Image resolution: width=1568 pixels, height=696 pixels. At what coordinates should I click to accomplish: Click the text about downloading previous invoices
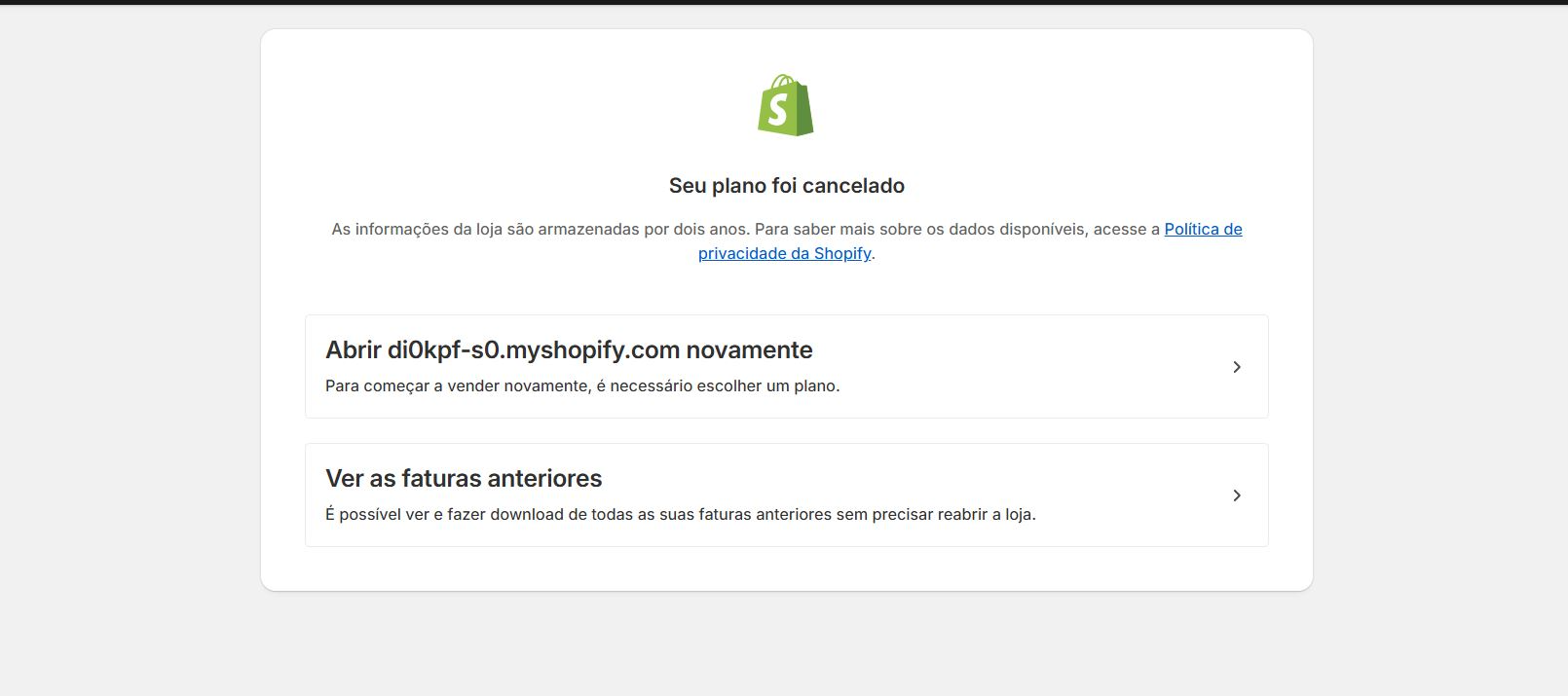pos(681,515)
